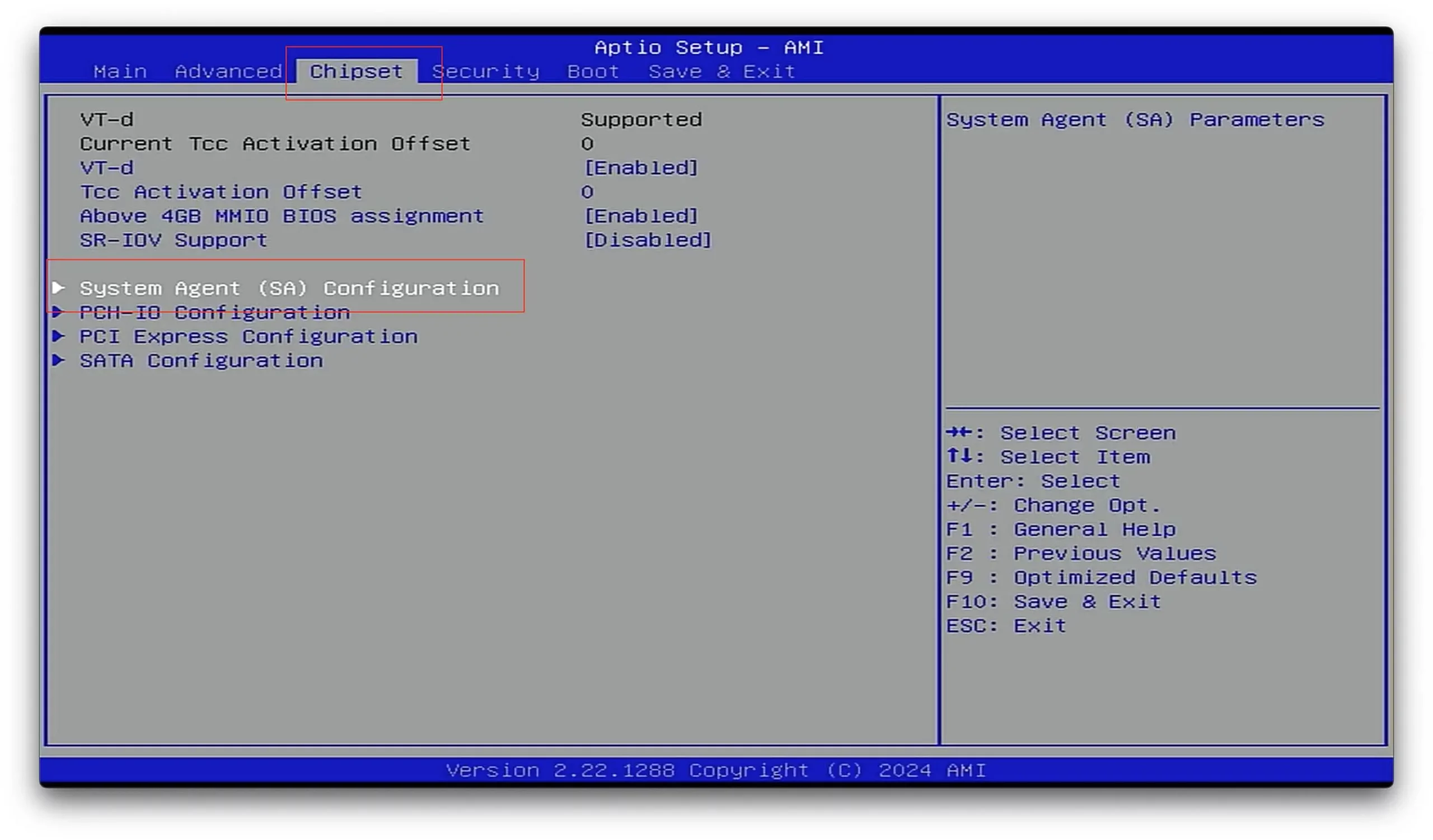Screen dimensions: 1433x840
Task: Select the Chipset tab
Action: click(356, 72)
